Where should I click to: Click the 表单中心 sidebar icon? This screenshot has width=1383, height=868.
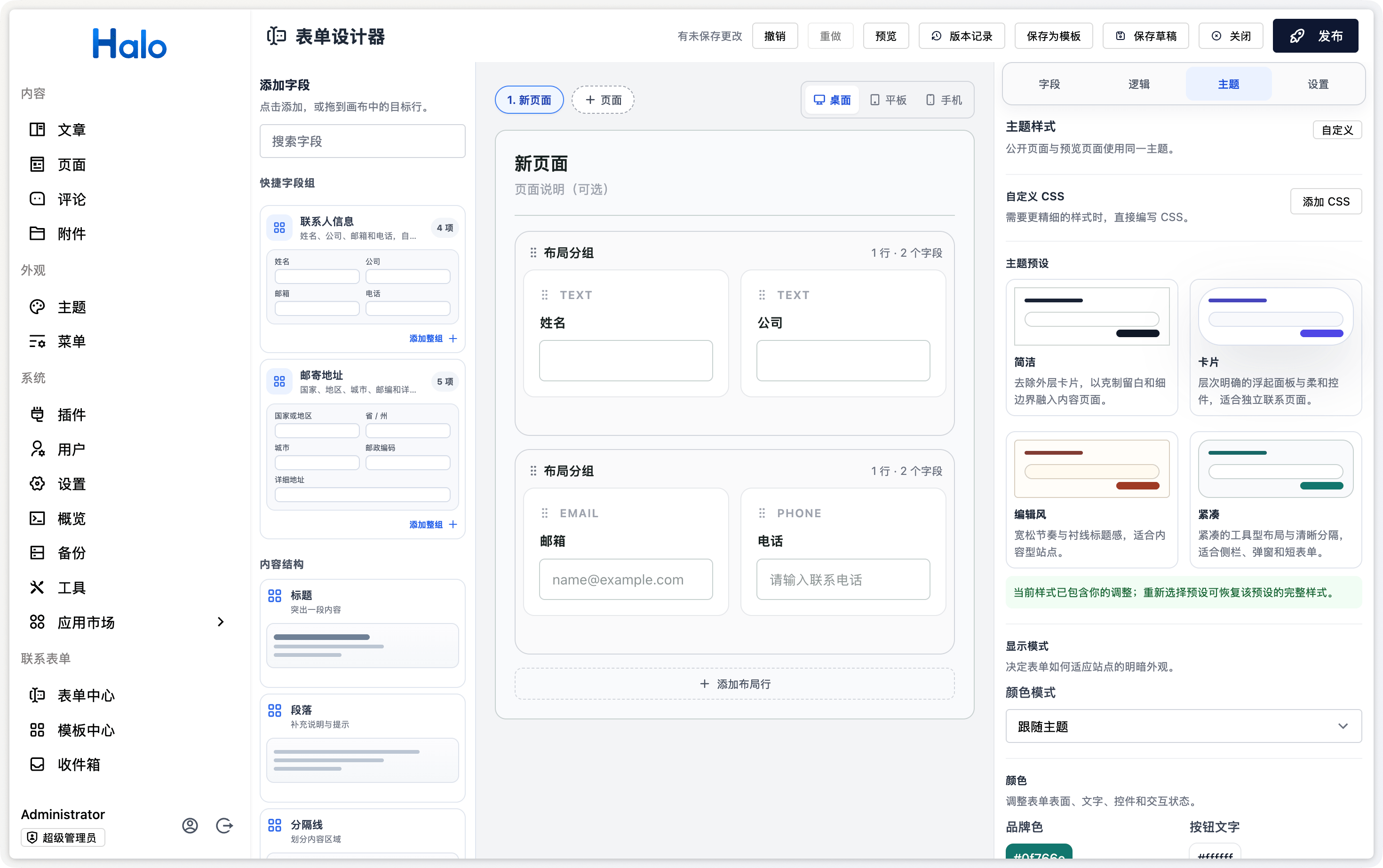pos(37,695)
